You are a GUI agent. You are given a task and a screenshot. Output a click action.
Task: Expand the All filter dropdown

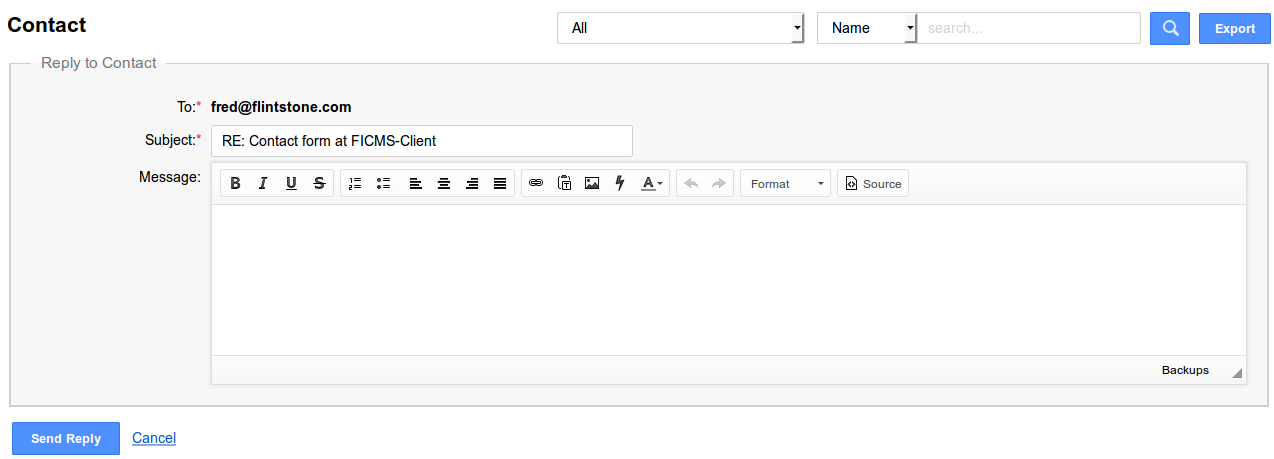pos(680,28)
